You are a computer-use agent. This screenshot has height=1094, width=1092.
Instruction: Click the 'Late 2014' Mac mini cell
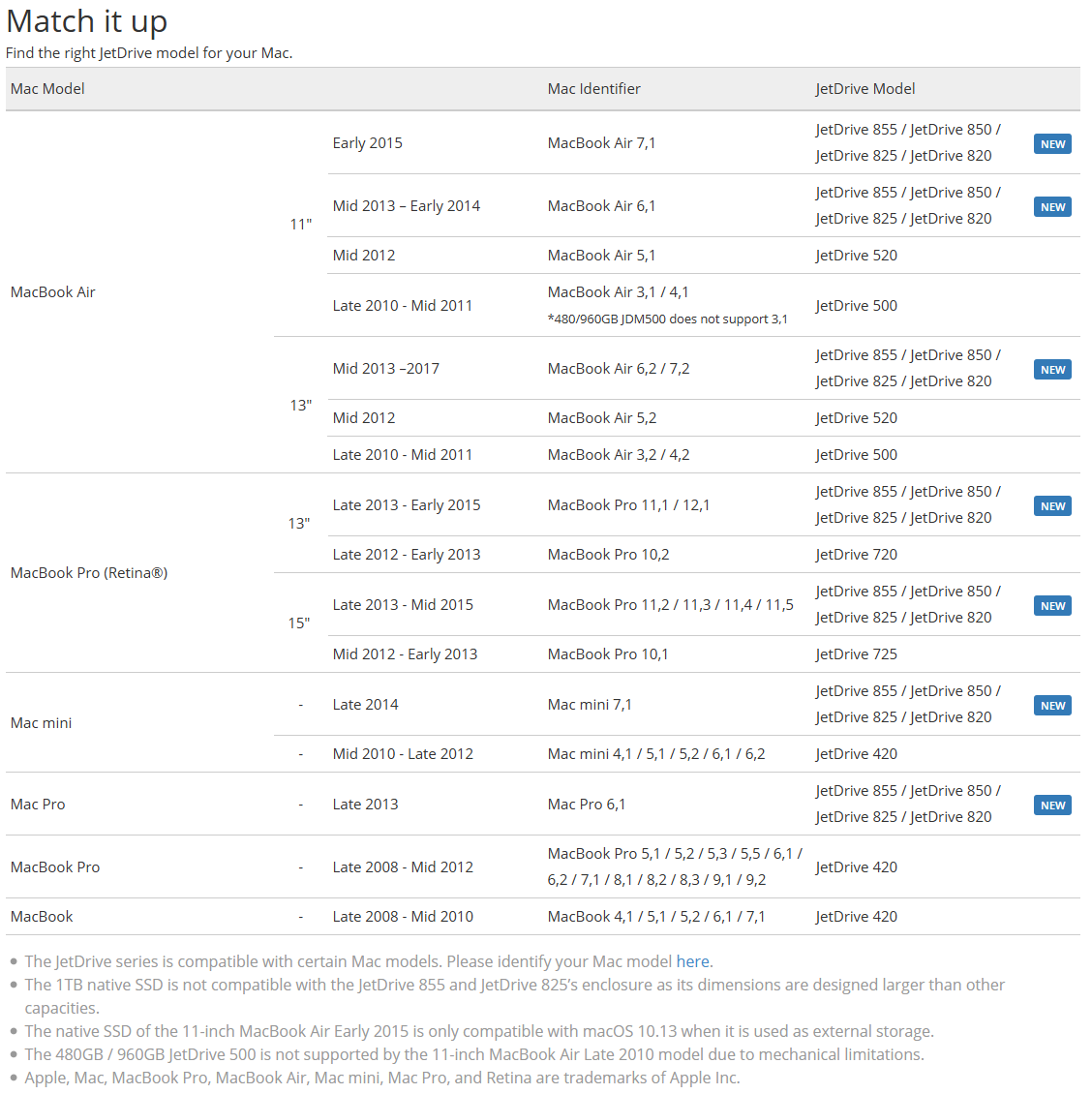point(366,705)
